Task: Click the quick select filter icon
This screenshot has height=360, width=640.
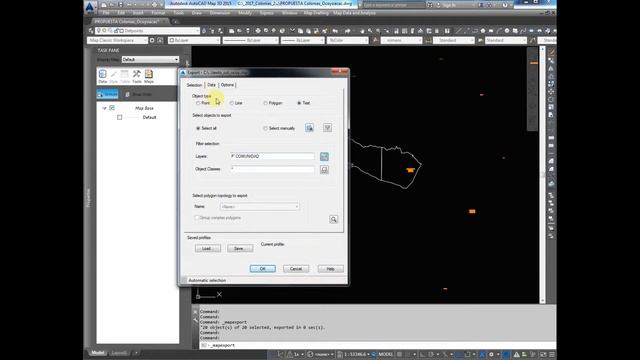Action: point(327,128)
